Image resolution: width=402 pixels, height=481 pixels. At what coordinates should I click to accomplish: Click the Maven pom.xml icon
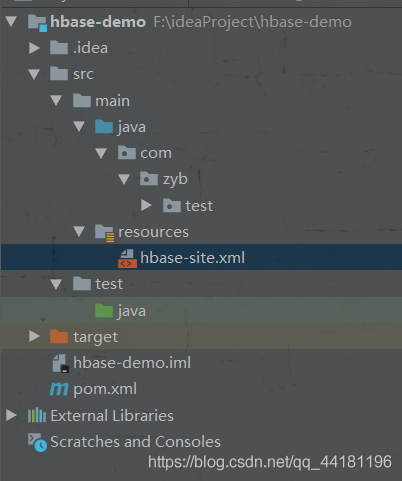click(x=59, y=389)
